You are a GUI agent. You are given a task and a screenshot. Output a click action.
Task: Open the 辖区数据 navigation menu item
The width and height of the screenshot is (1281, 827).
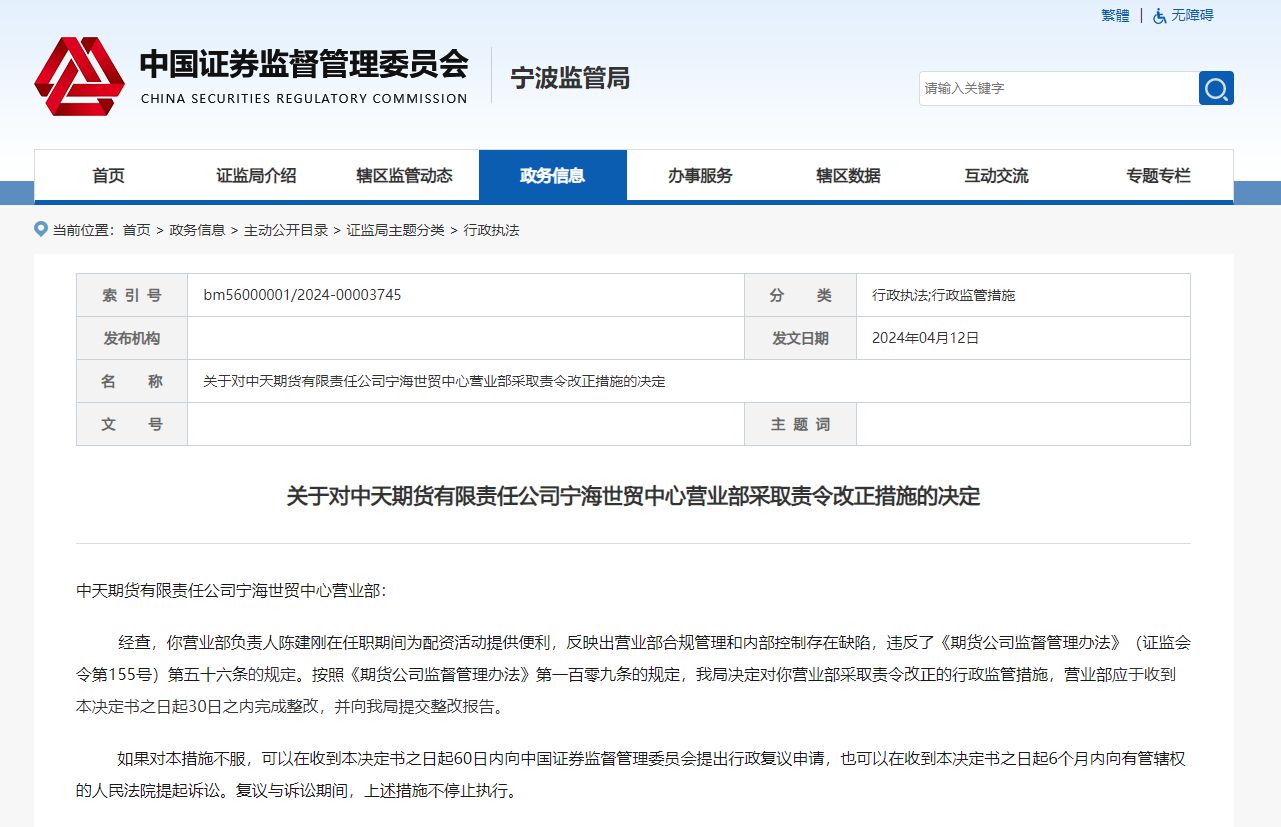[848, 175]
